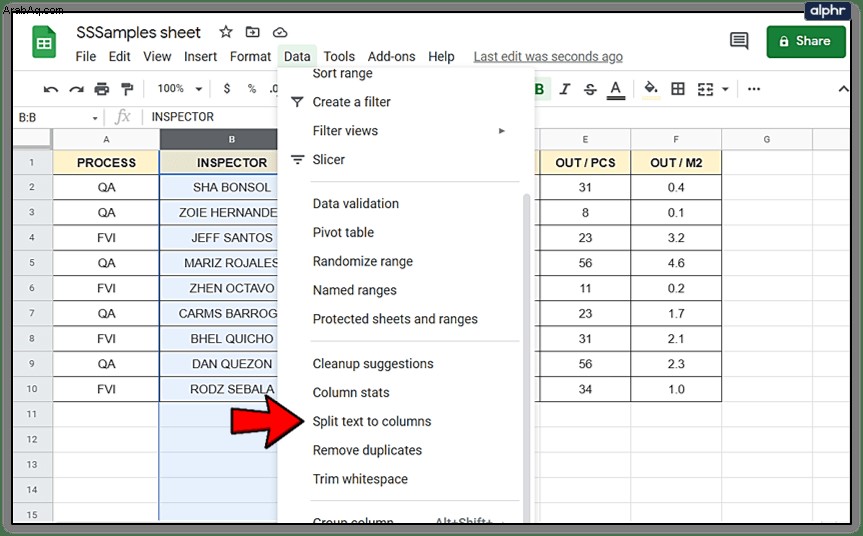Show more toolbar options
The image size is (863, 536).
754,89
